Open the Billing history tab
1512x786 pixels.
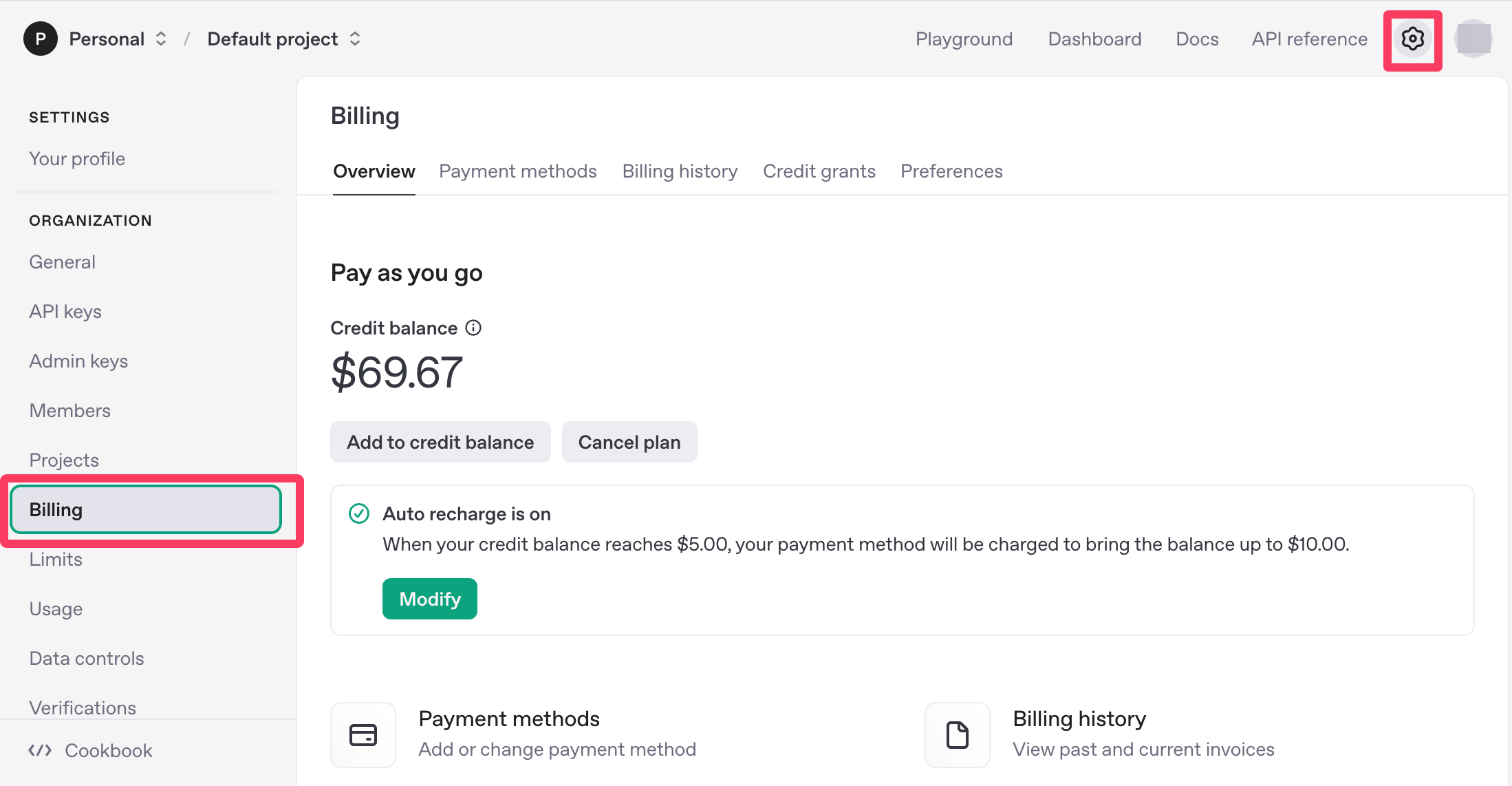(x=680, y=171)
